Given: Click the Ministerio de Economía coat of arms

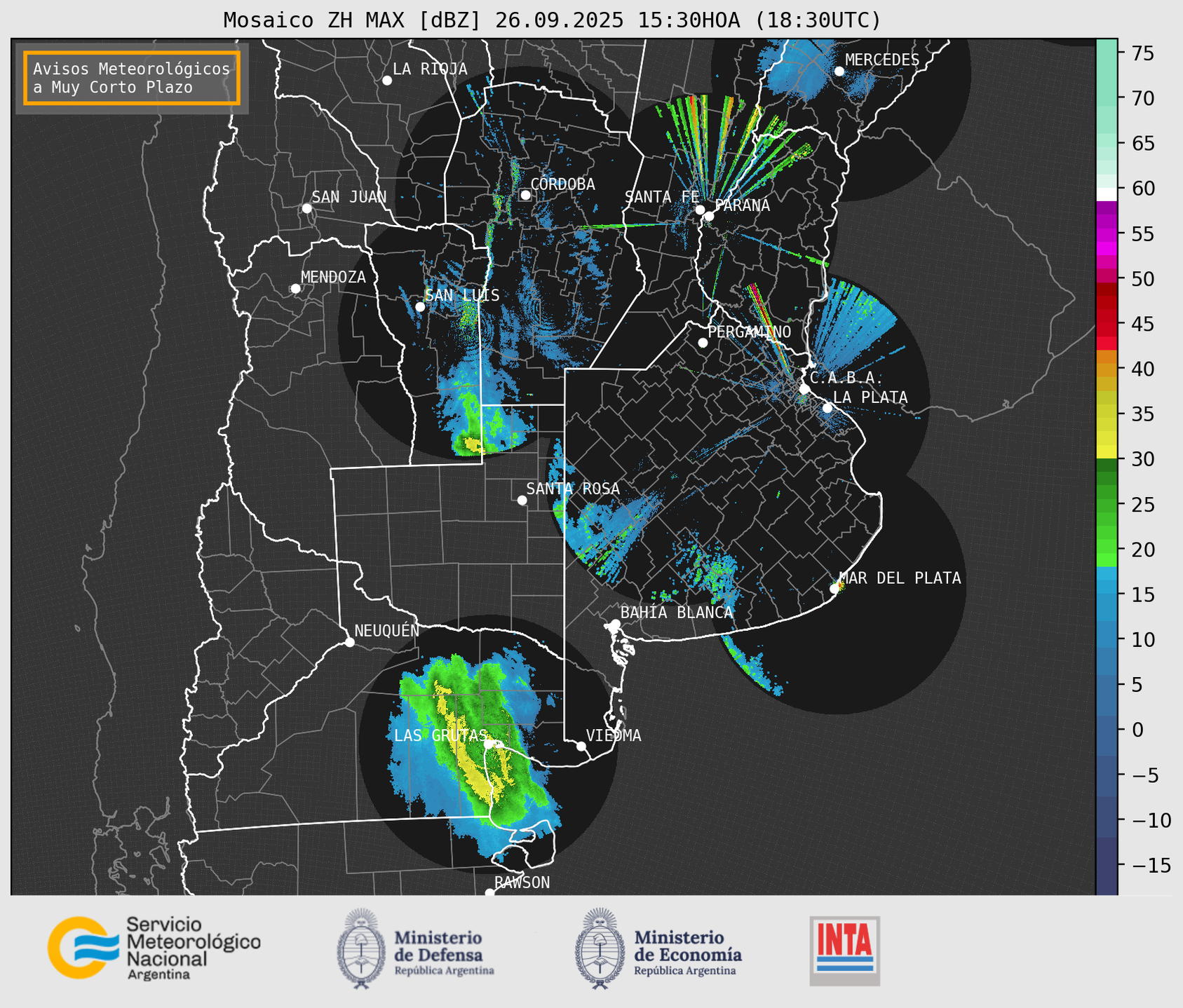Looking at the screenshot, I should point(600,948).
